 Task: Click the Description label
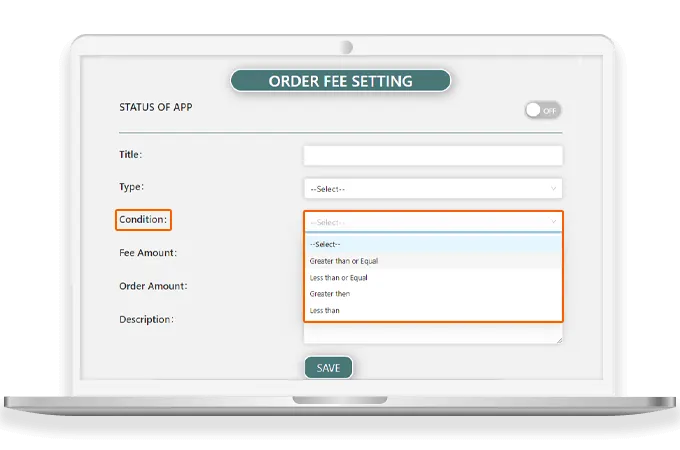(146, 319)
